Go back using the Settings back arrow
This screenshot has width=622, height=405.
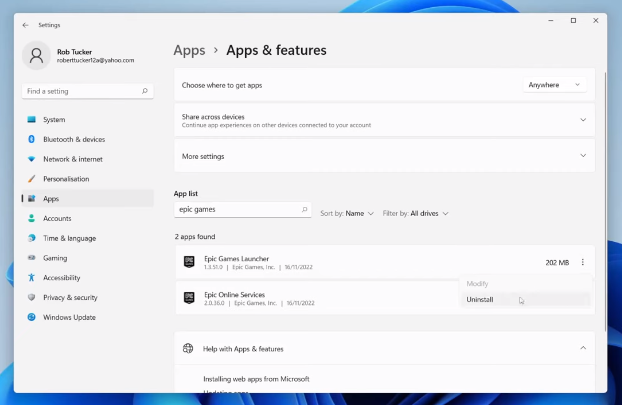(25, 25)
